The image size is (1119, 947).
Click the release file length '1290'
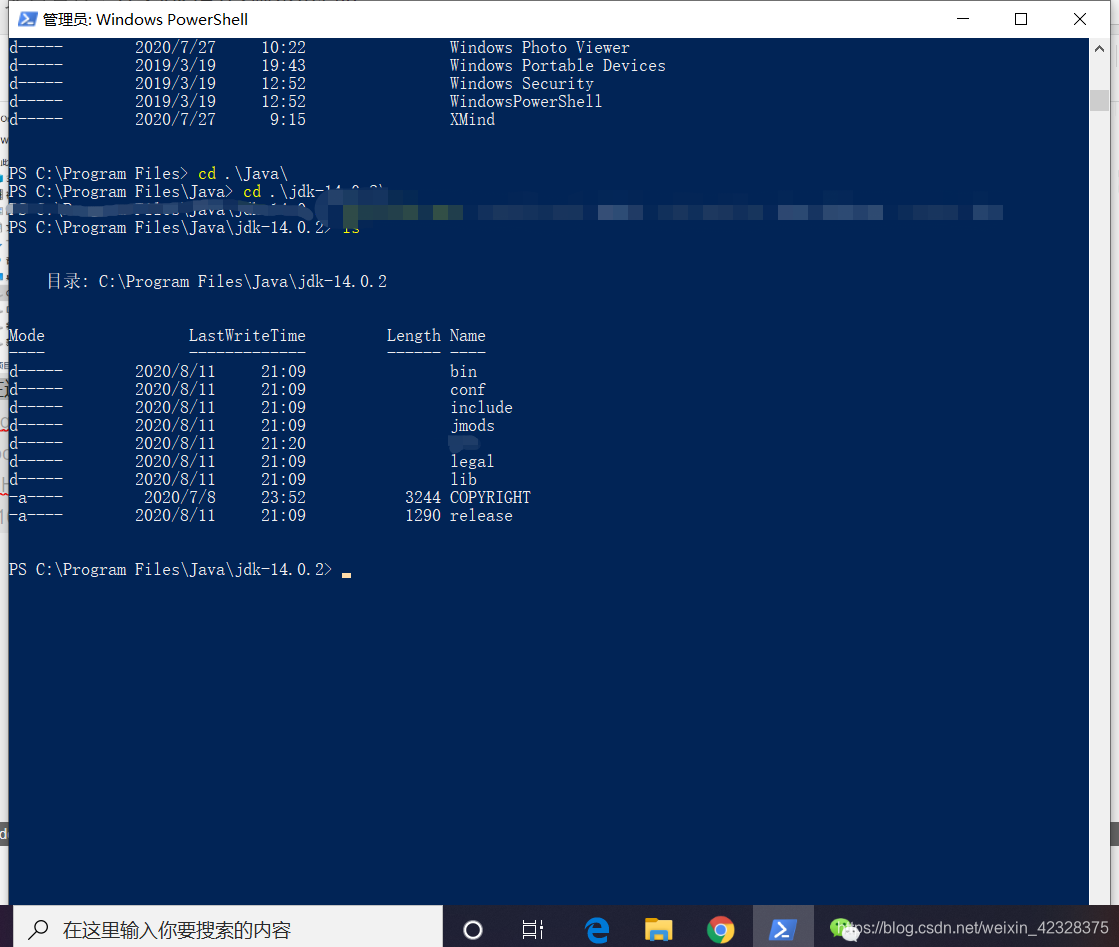point(422,515)
